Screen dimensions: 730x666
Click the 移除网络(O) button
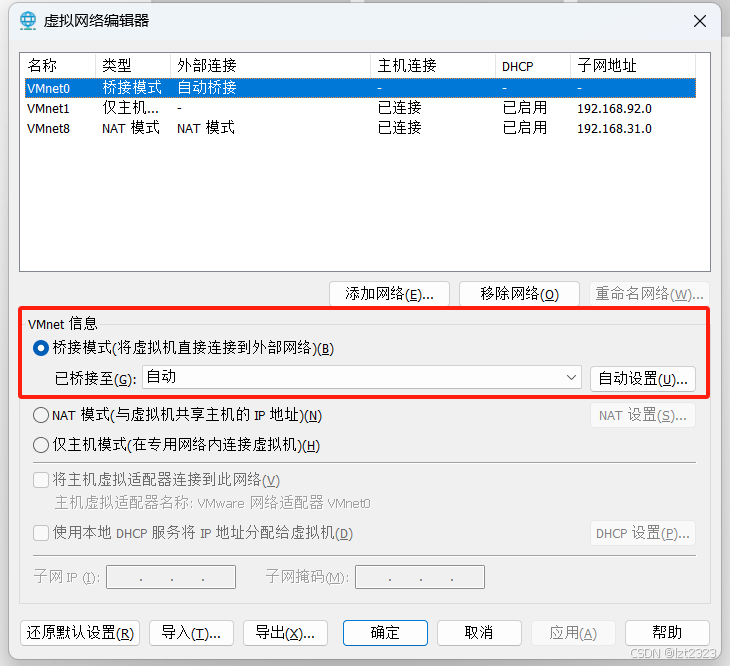519,294
